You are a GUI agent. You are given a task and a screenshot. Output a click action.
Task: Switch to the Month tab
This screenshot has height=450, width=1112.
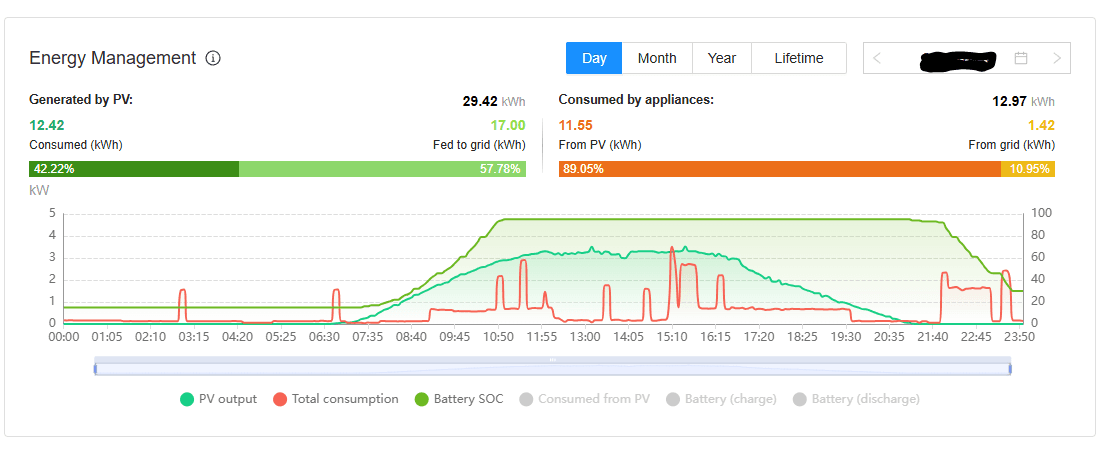click(x=657, y=58)
